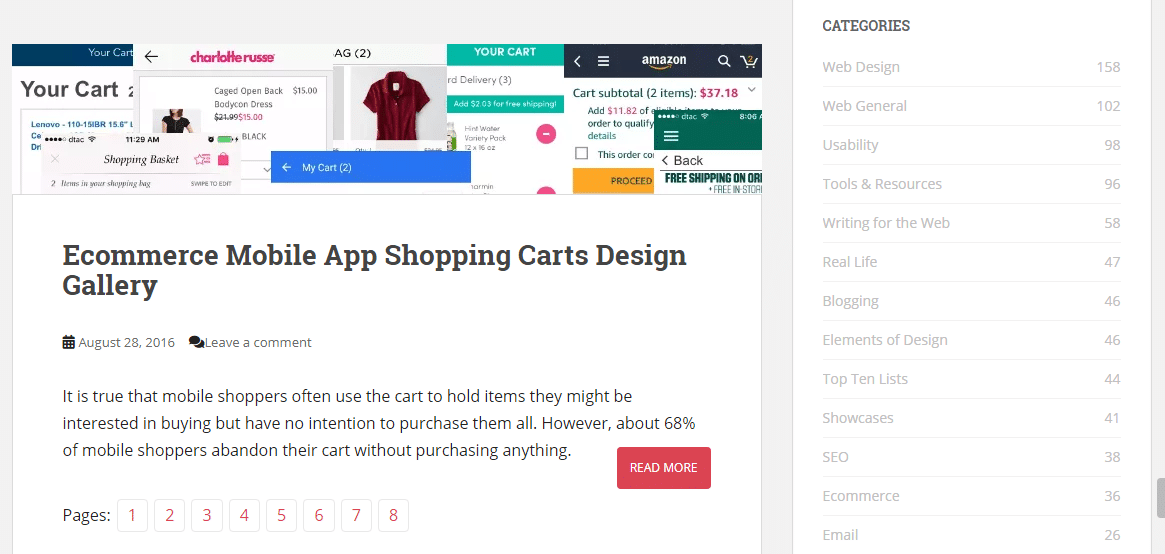This screenshot has width=1165, height=554.
Task: Open the Web Design category
Action: coord(861,67)
